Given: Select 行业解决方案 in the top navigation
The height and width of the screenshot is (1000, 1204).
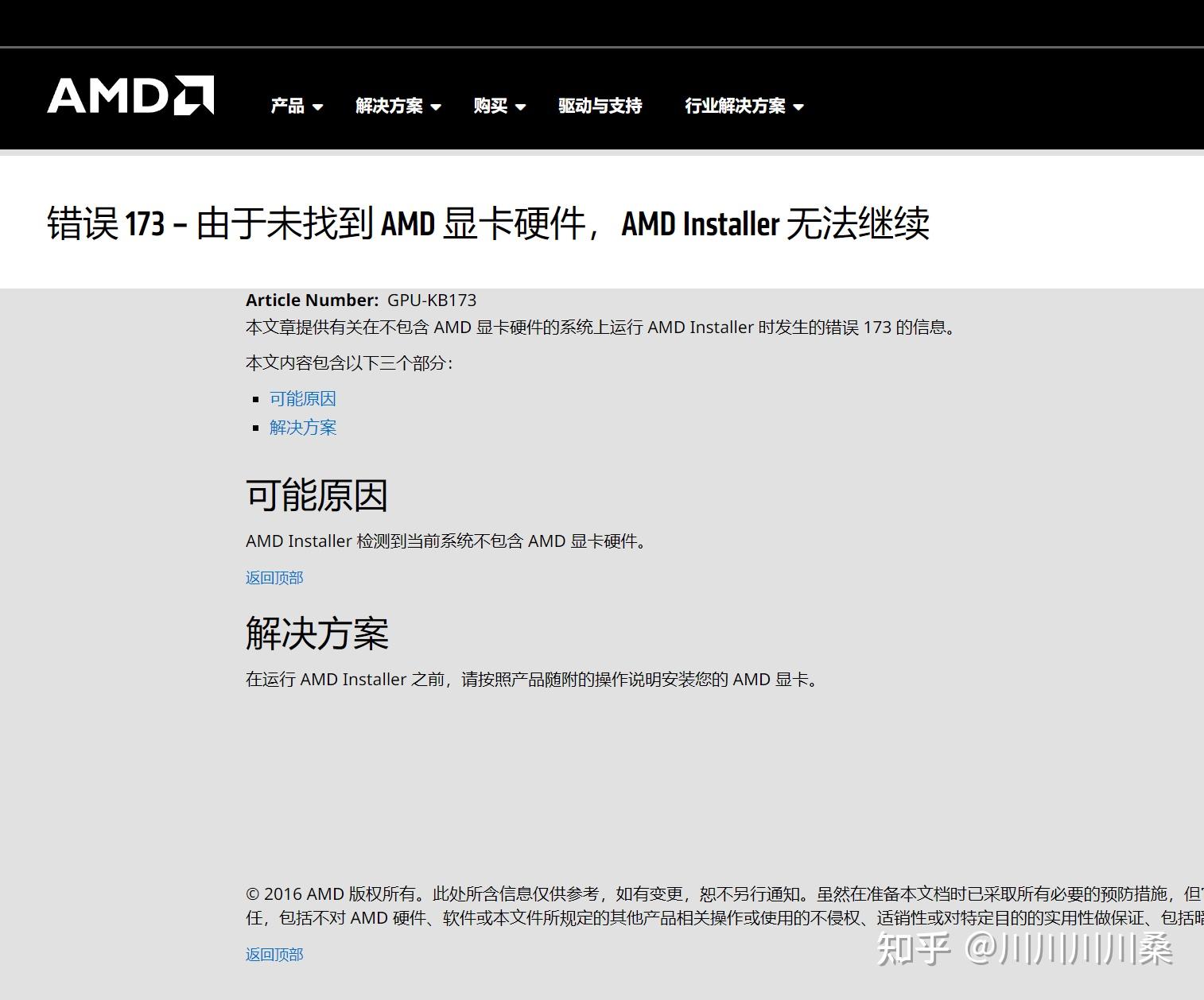Looking at the screenshot, I should click(736, 105).
